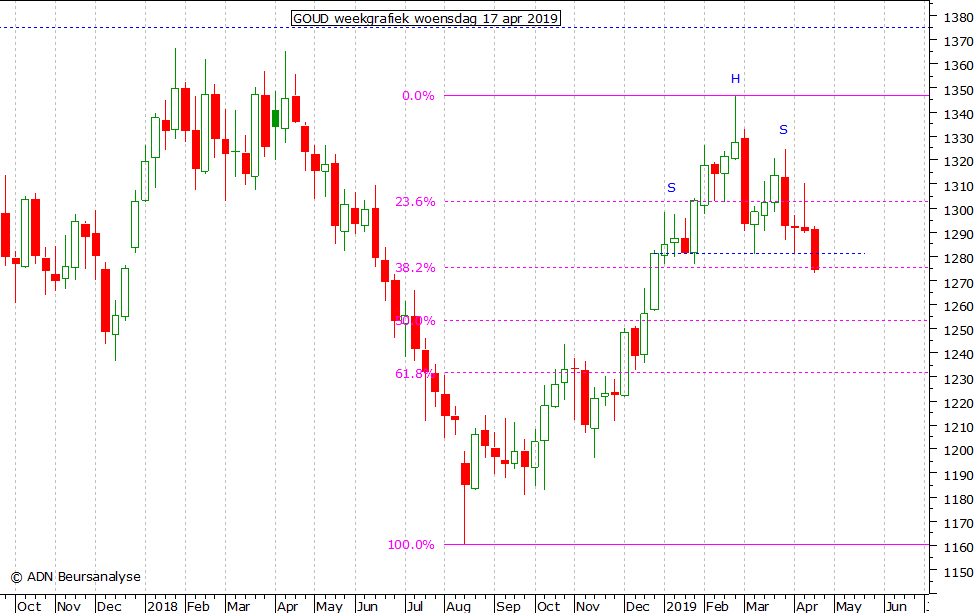Click the May label after Apr 2019
The image size is (977, 613).
849,606
